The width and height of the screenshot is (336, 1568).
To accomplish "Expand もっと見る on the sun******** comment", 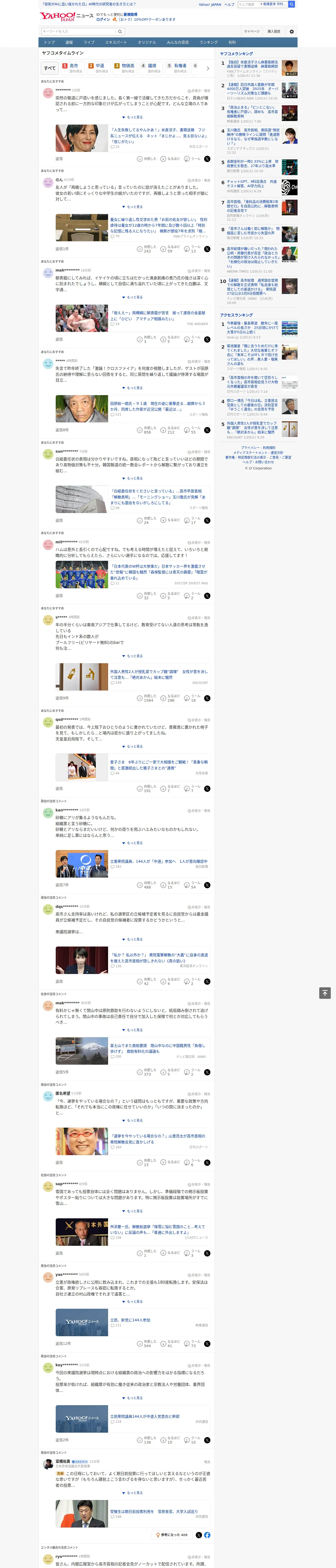I will pyautogui.click(x=132, y=479).
